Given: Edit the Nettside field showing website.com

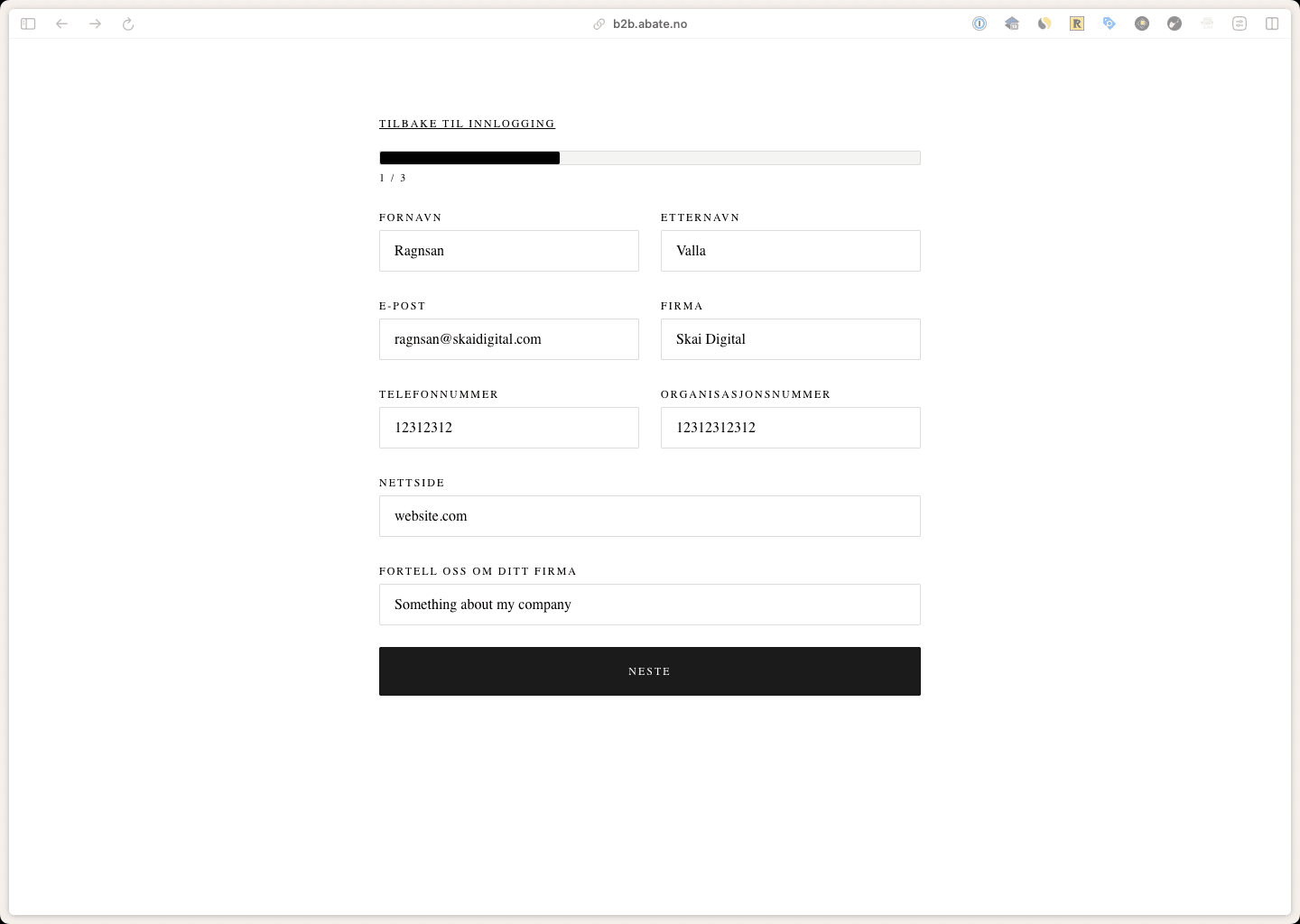Looking at the screenshot, I should pos(649,516).
